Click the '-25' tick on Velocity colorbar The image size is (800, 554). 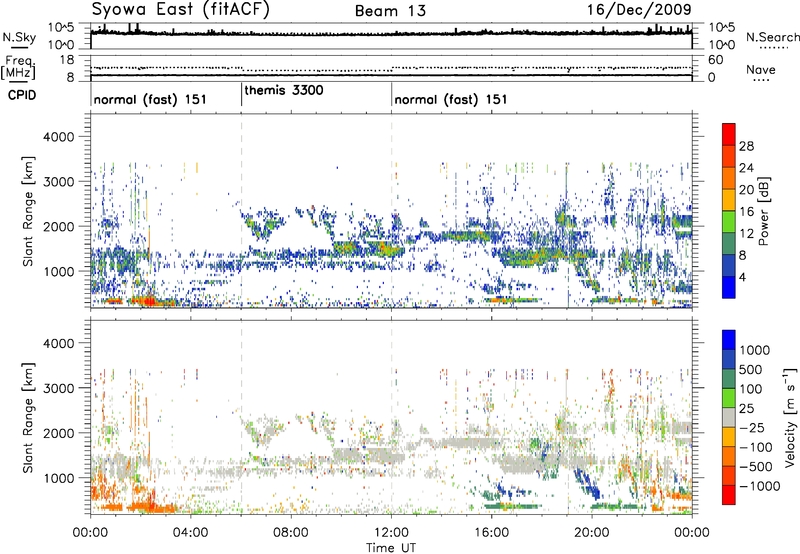(752, 428)
